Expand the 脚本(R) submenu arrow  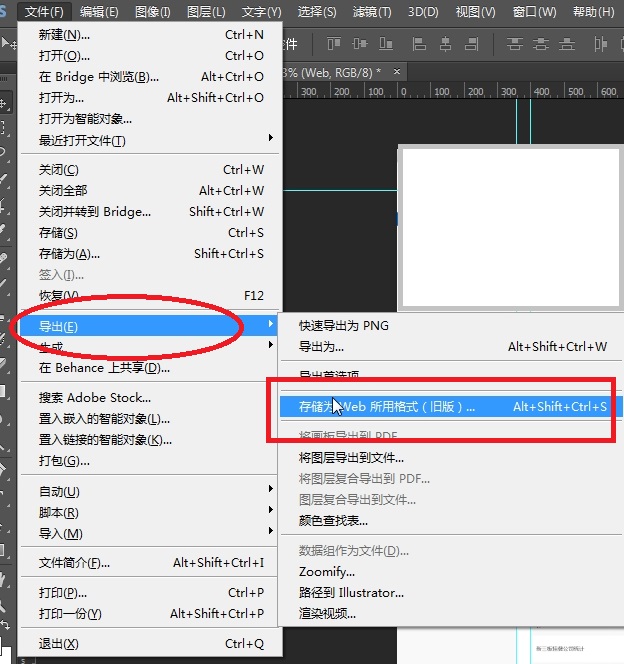click(271, 509)
